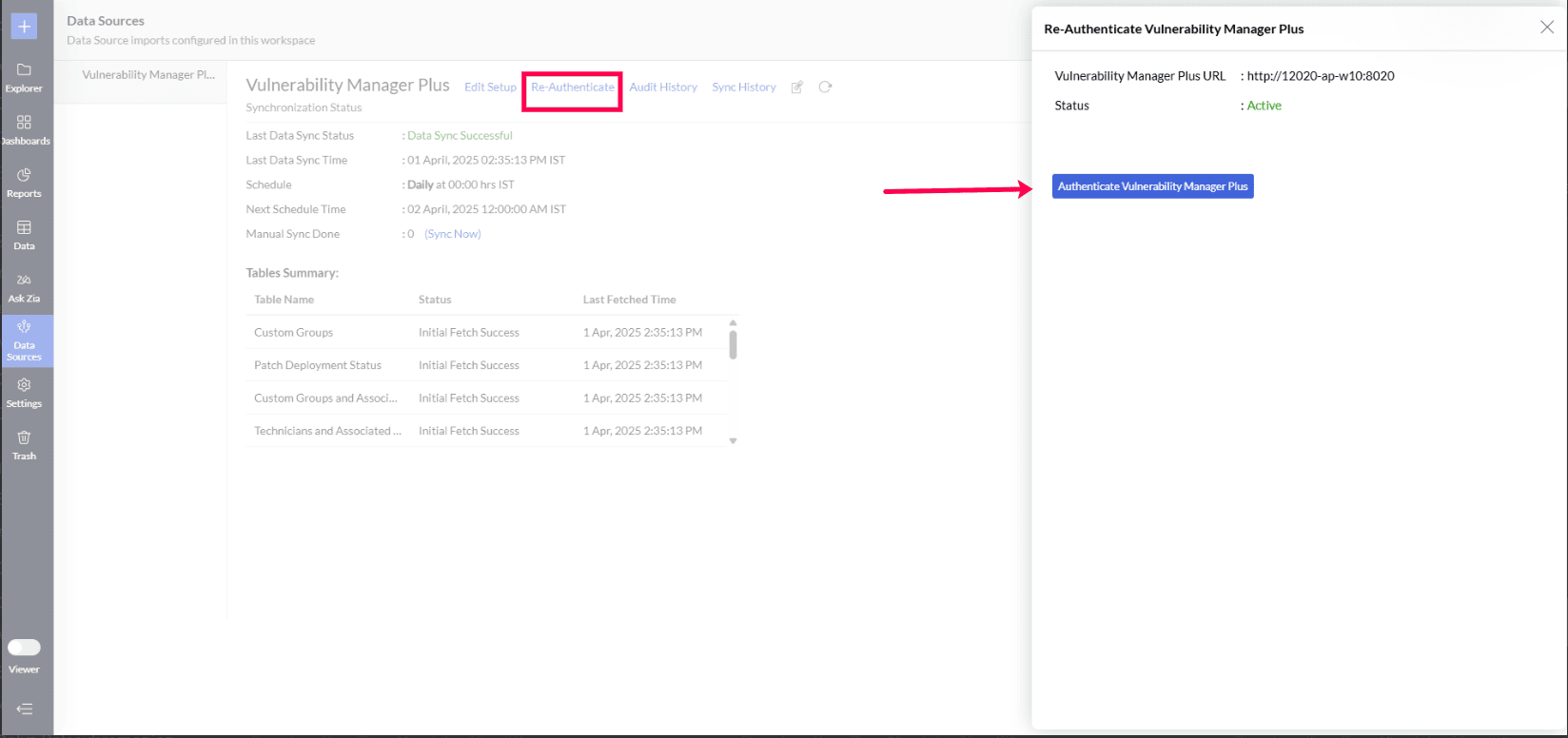Open the Trash section
1568x738 pixels.
24,445
